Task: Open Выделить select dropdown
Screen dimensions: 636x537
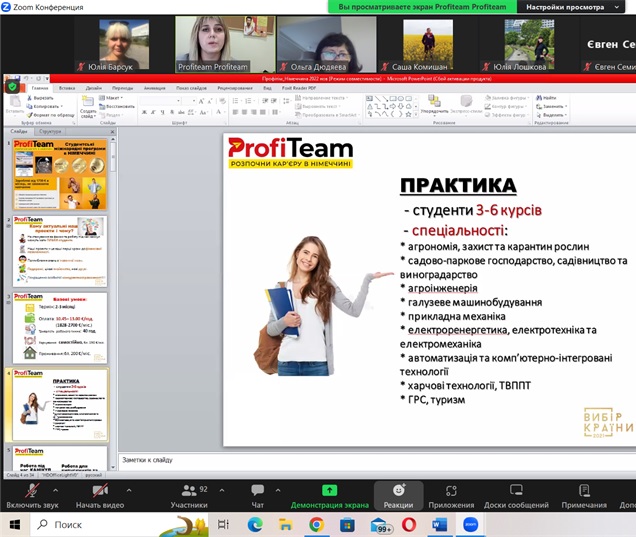Action: (551, 115)
